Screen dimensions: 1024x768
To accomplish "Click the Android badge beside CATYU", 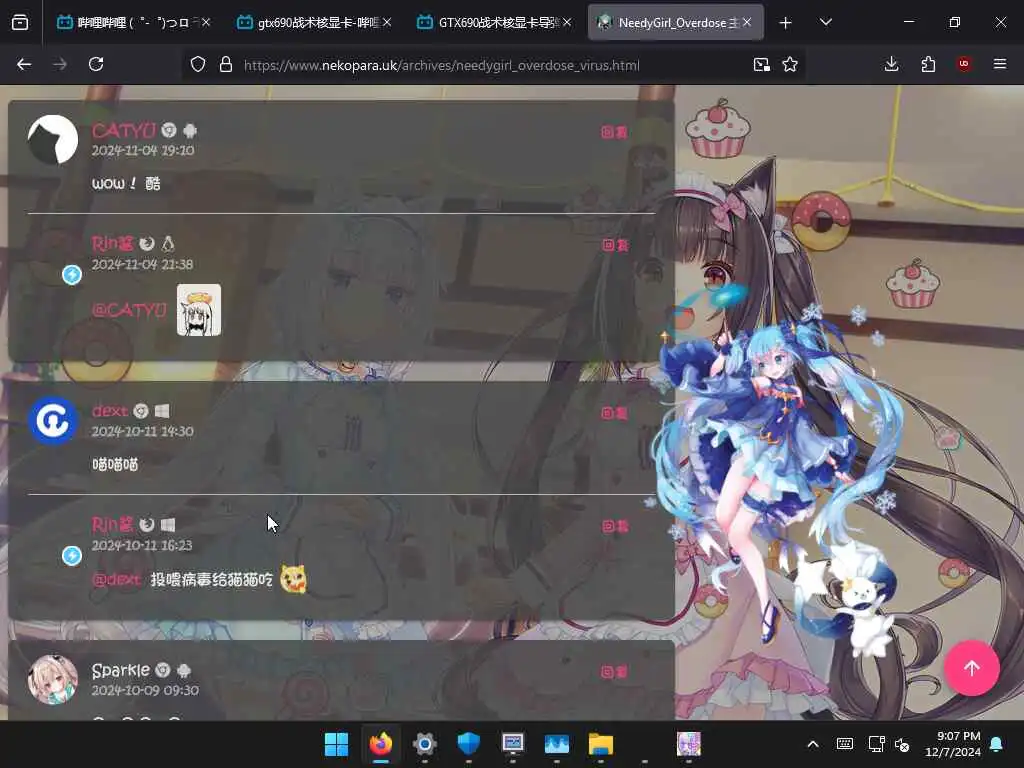I will tap(190, 131).
